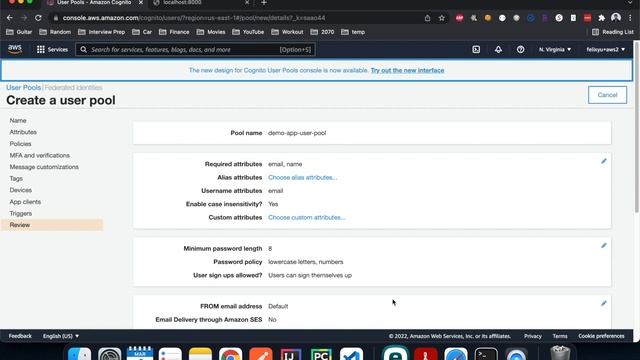640x360 pixels.
Task: Edit the attributes section with pencil icon
Action: tap(604, 161)
